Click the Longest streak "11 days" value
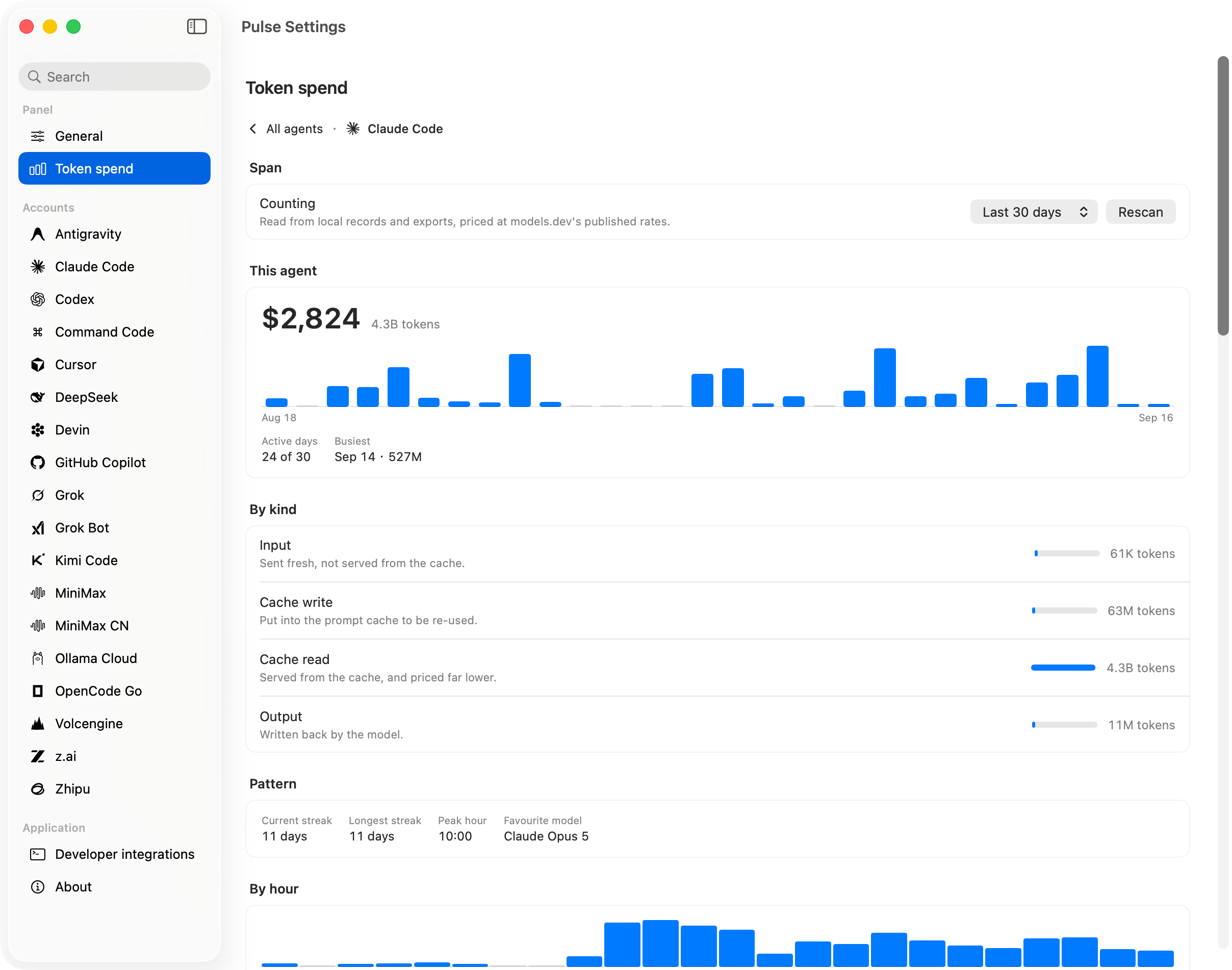This screenshot has height=970, width=1232. [371, 836]
